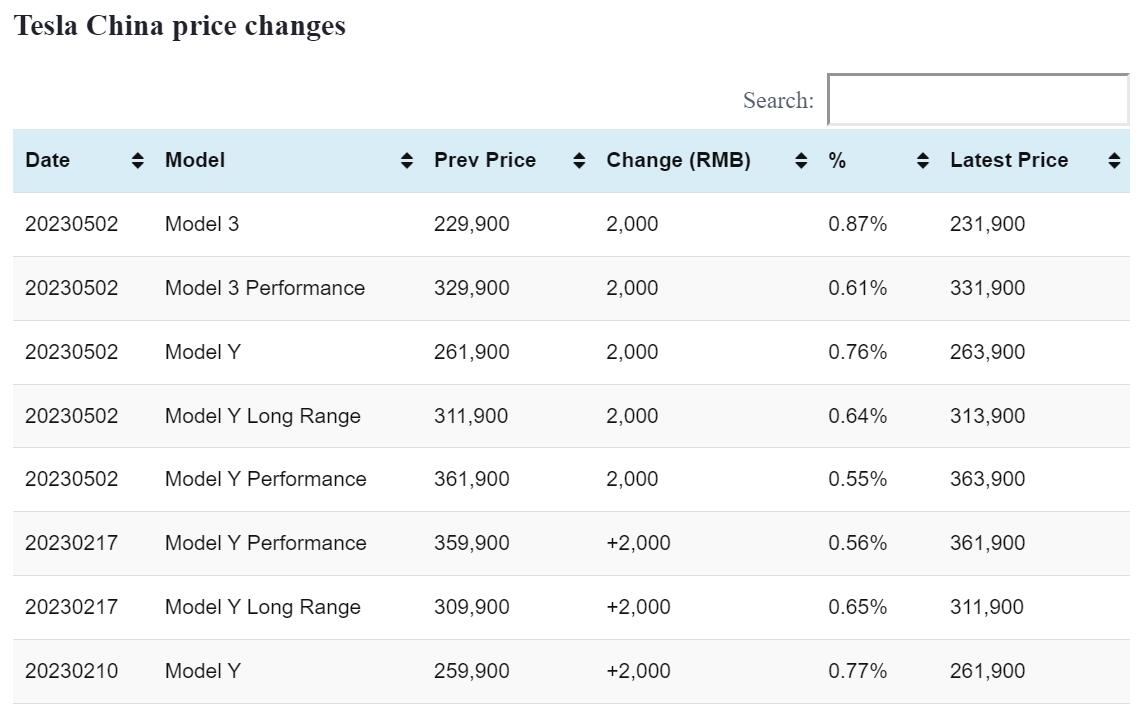Sort by Prev Price using its arrow icon
The height and width of the screenshot is (705, 1141).
pyautogui.click(x=578, y=160)
